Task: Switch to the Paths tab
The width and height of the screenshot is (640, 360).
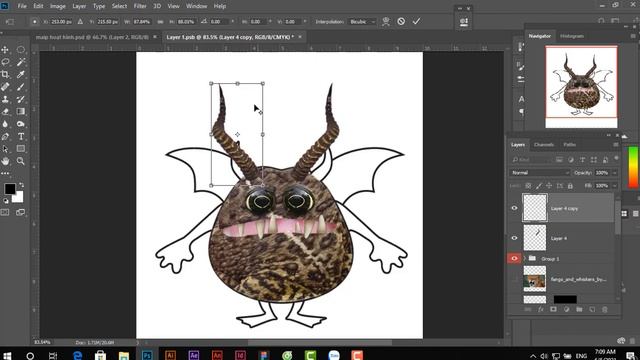Action: click(569, 144)
